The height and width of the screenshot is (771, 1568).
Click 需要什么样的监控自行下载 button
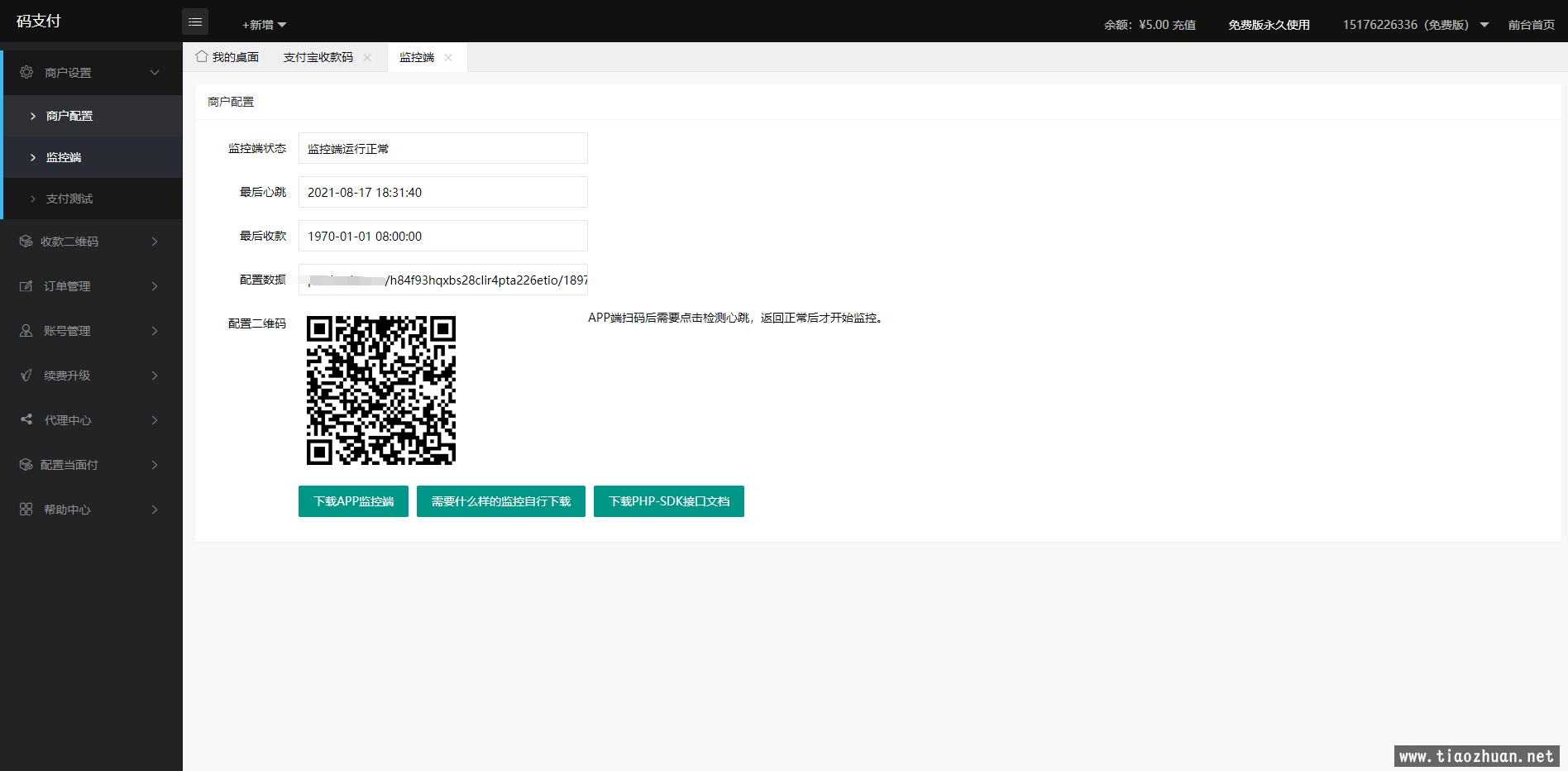501,501
